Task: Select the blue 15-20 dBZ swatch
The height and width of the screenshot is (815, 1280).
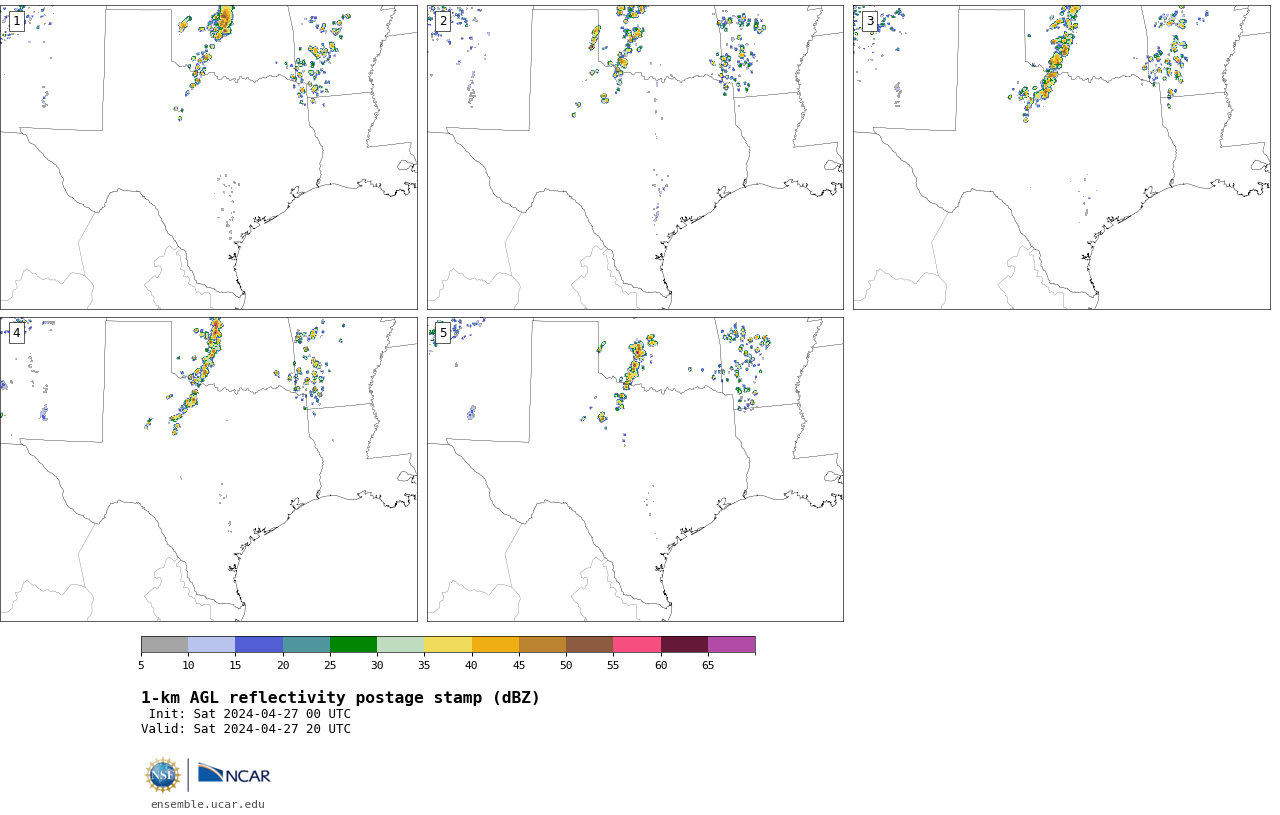Action: [x=259, y=644]
